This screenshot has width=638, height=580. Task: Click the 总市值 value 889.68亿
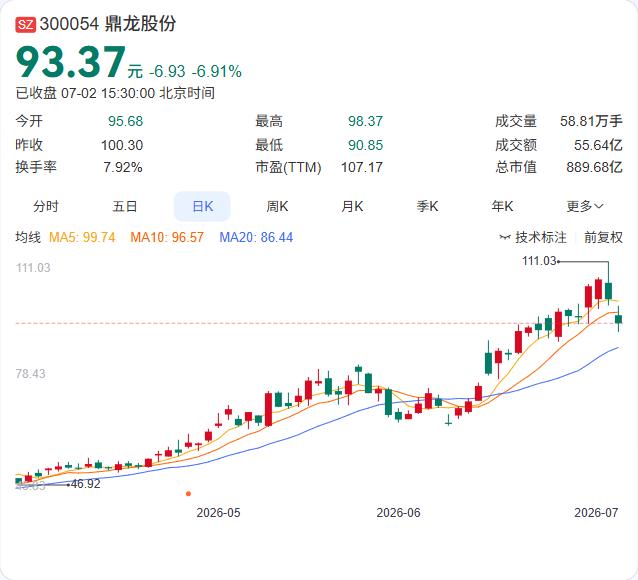[594, 167]
